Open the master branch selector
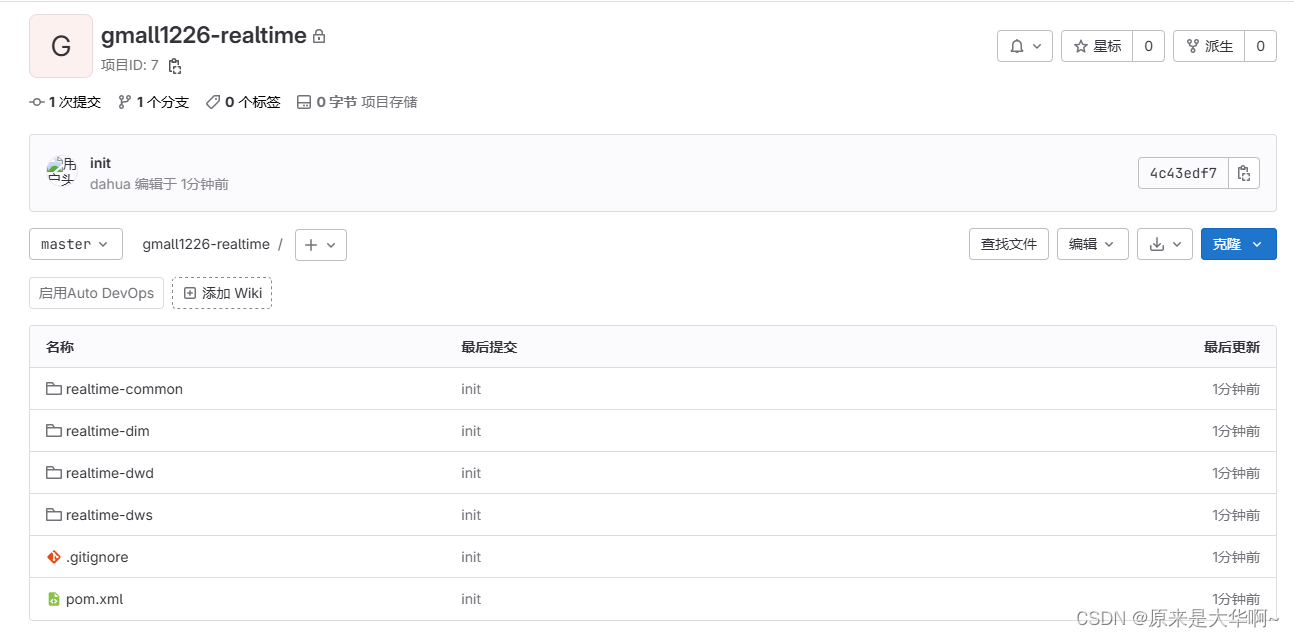1294x638 pixels. (75, 243)
